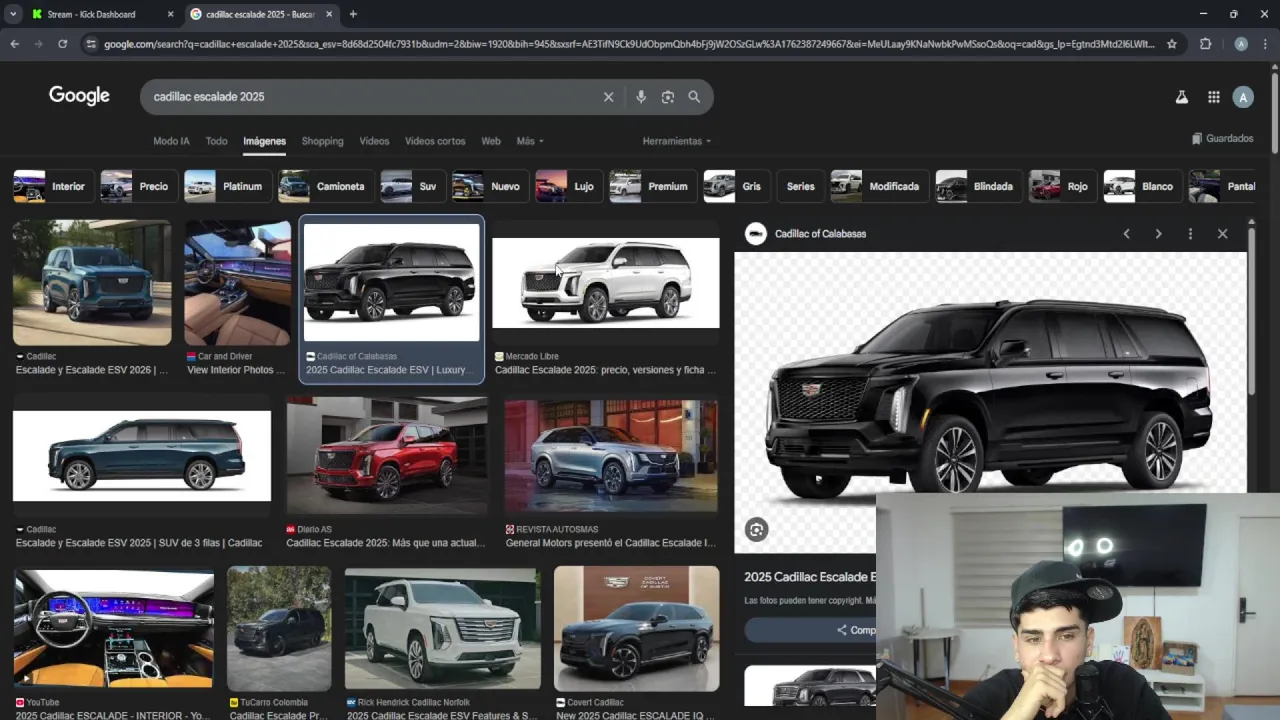Open Google Lens image search
The image size is (1280, 720).
[x=668, y=97]
